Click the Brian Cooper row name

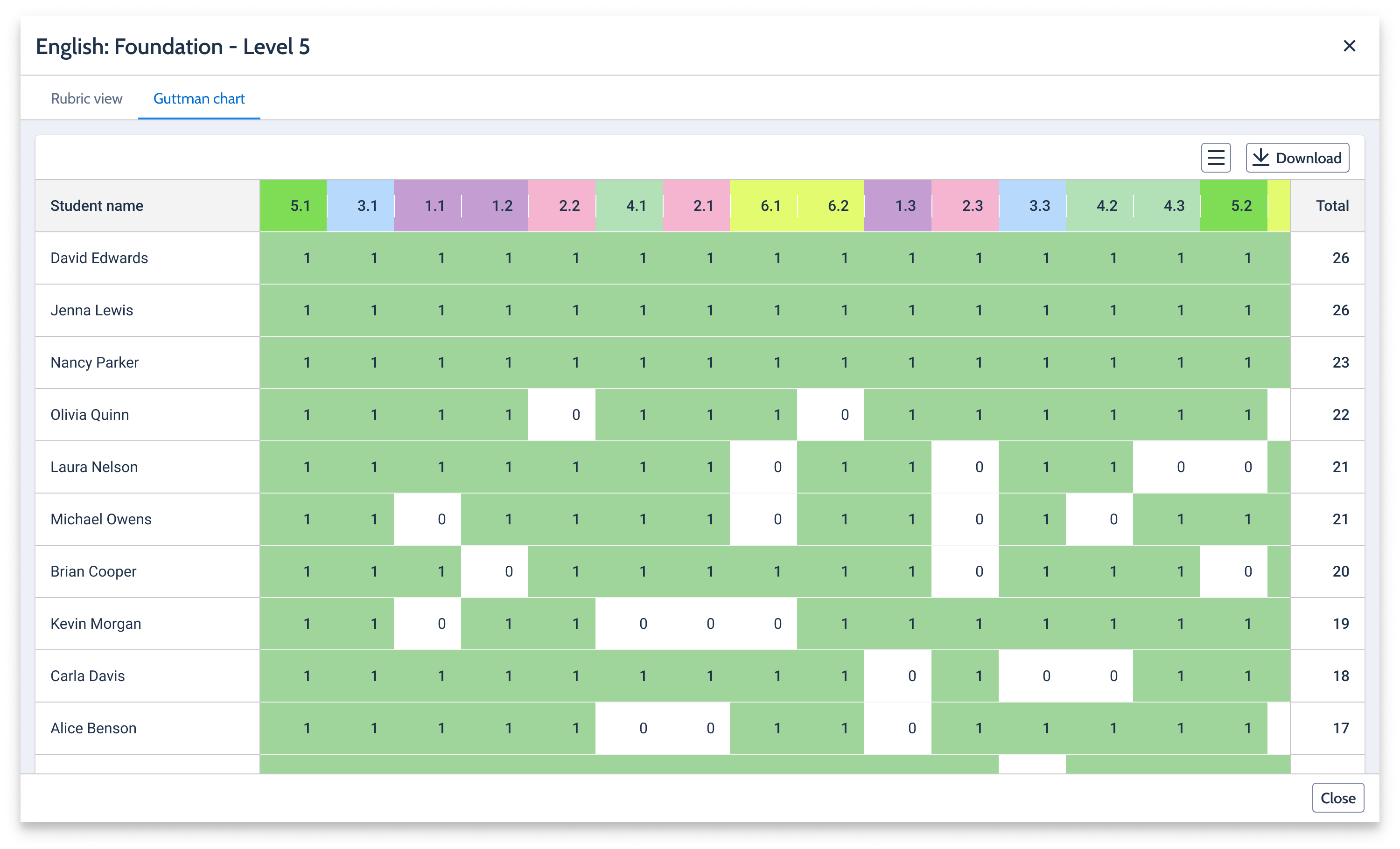[93, 571]
